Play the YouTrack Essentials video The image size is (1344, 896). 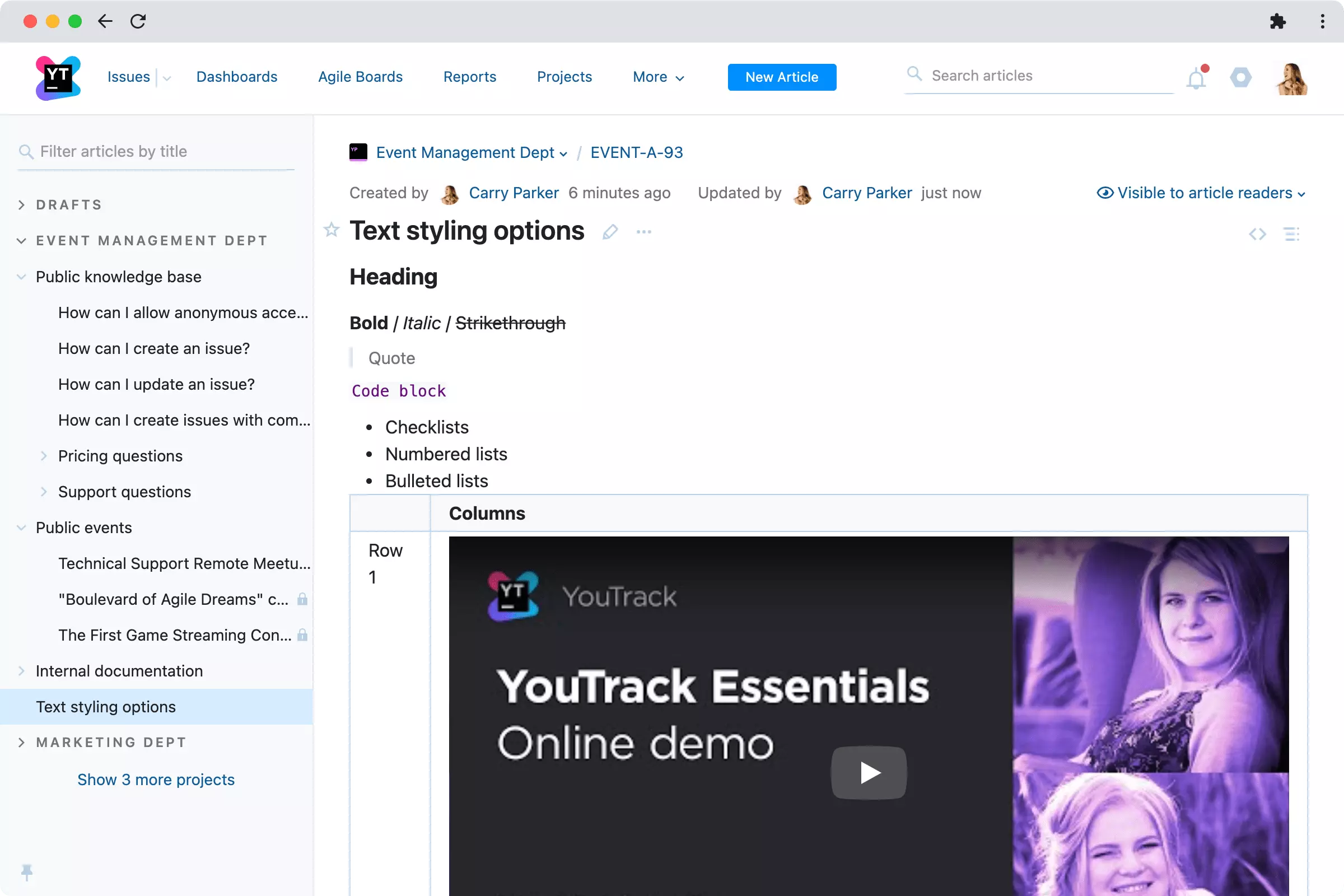(869, 773)
